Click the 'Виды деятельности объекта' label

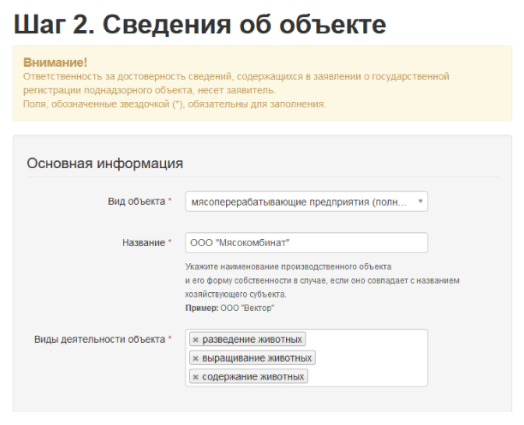100,339
